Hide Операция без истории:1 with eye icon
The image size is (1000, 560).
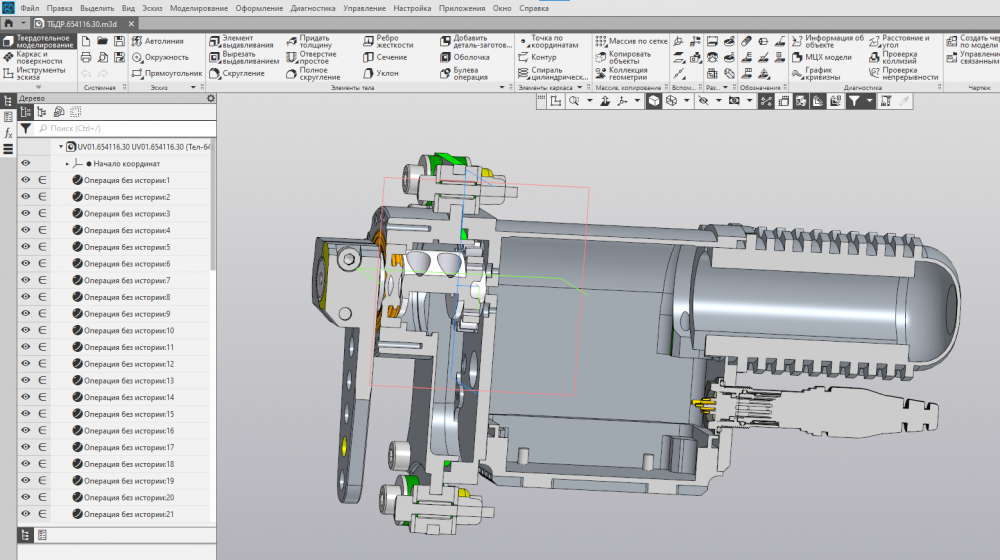click(26, 181)
